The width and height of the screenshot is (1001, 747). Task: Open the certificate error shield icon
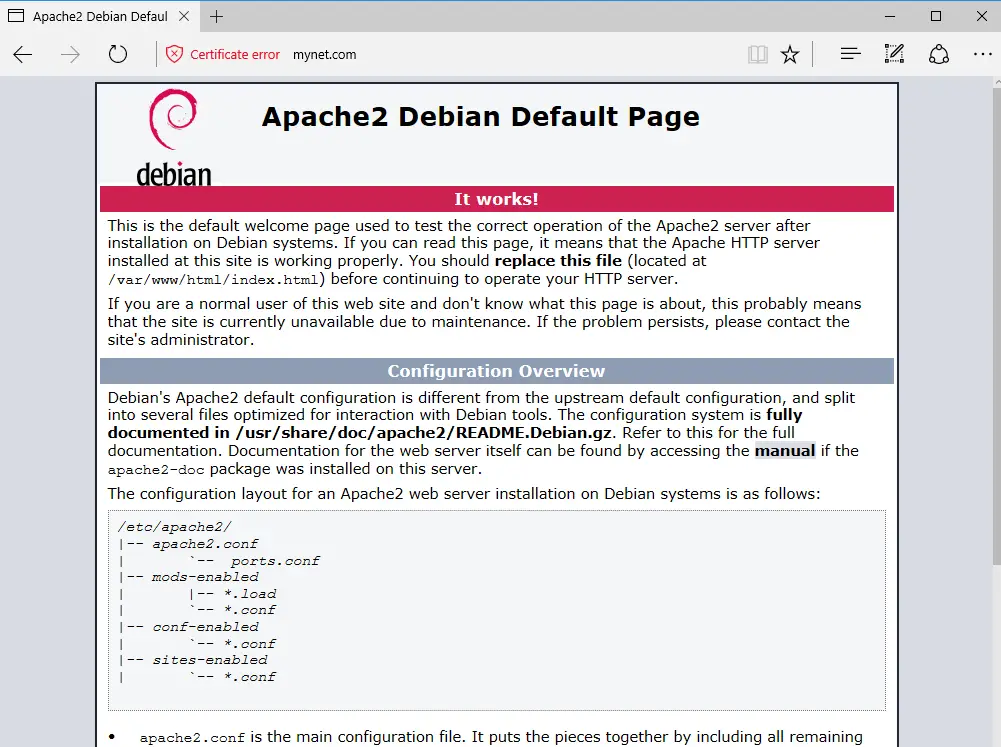[x=174, y=54]
